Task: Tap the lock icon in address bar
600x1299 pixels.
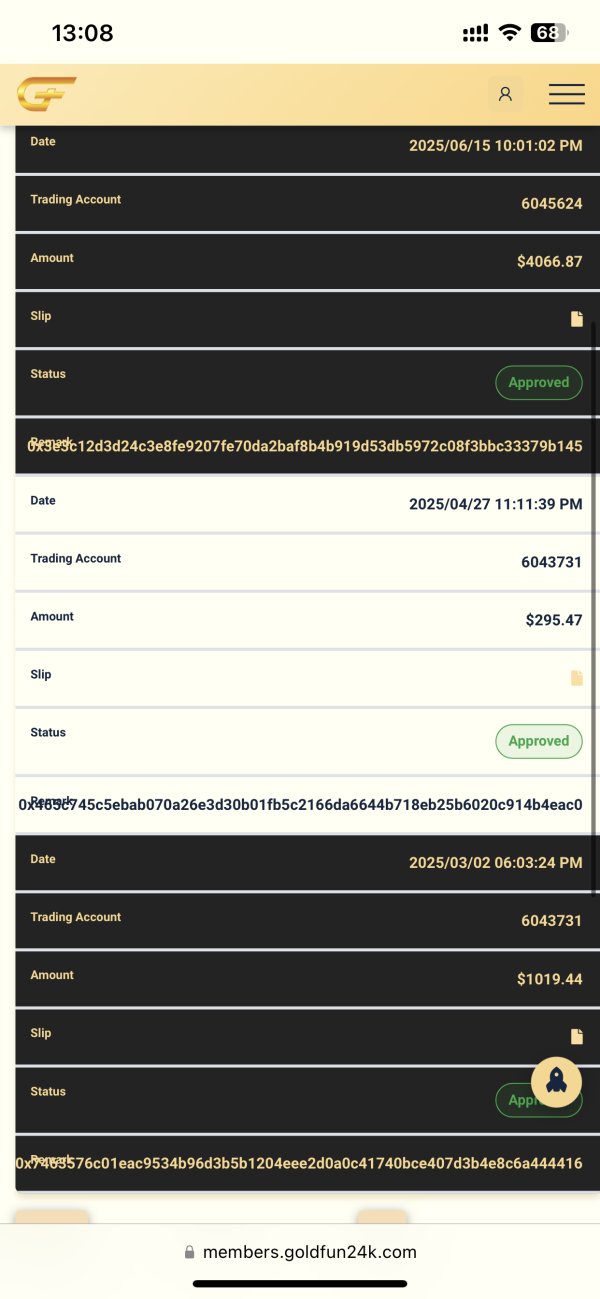Action: 189,1252
